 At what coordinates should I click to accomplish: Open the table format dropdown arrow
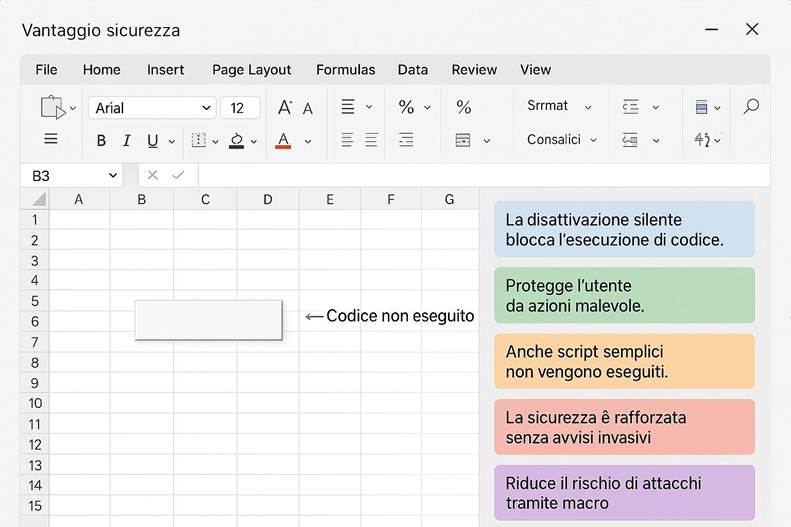[x=487, y=141]
